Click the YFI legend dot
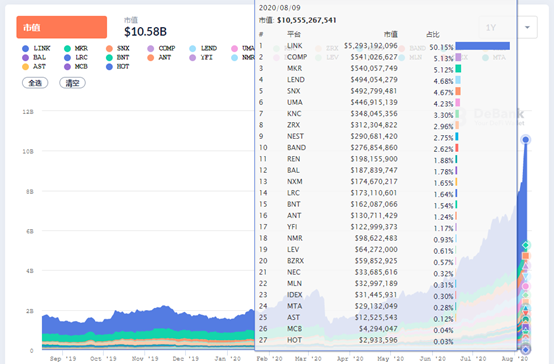554x364 pixels. [193, 58]
